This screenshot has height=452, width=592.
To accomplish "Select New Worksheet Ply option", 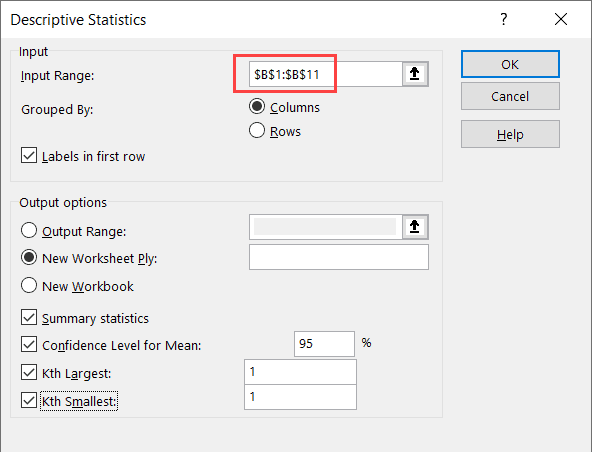I will [29, 258].
